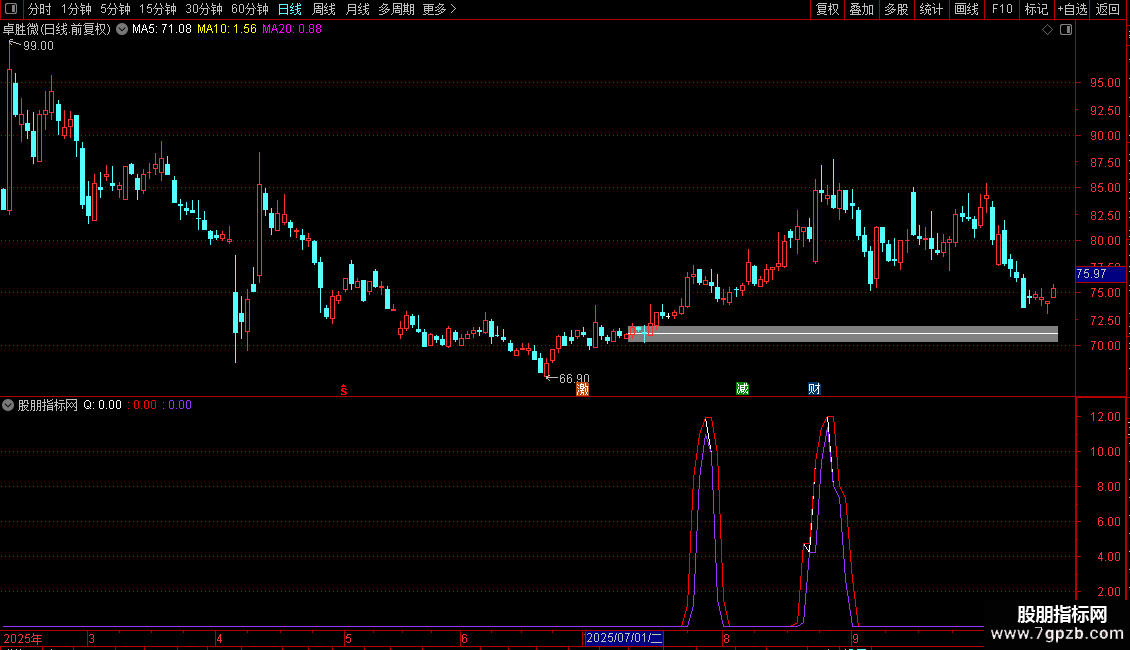Click the Q: 0.00 indicator value
Image resolution: width=1130 pixels, height=650 pixels.
[102, 405]
